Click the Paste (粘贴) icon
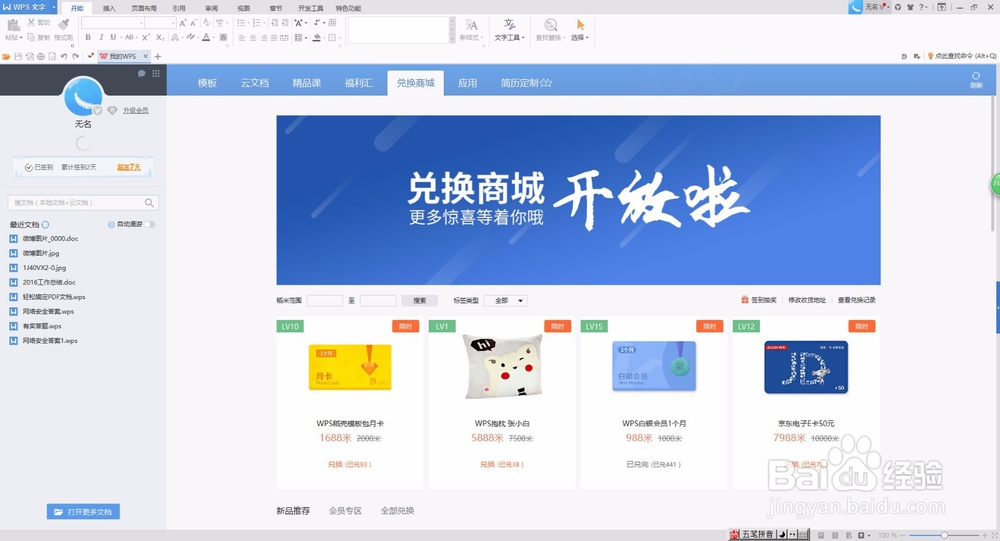 tap(13, 24)
